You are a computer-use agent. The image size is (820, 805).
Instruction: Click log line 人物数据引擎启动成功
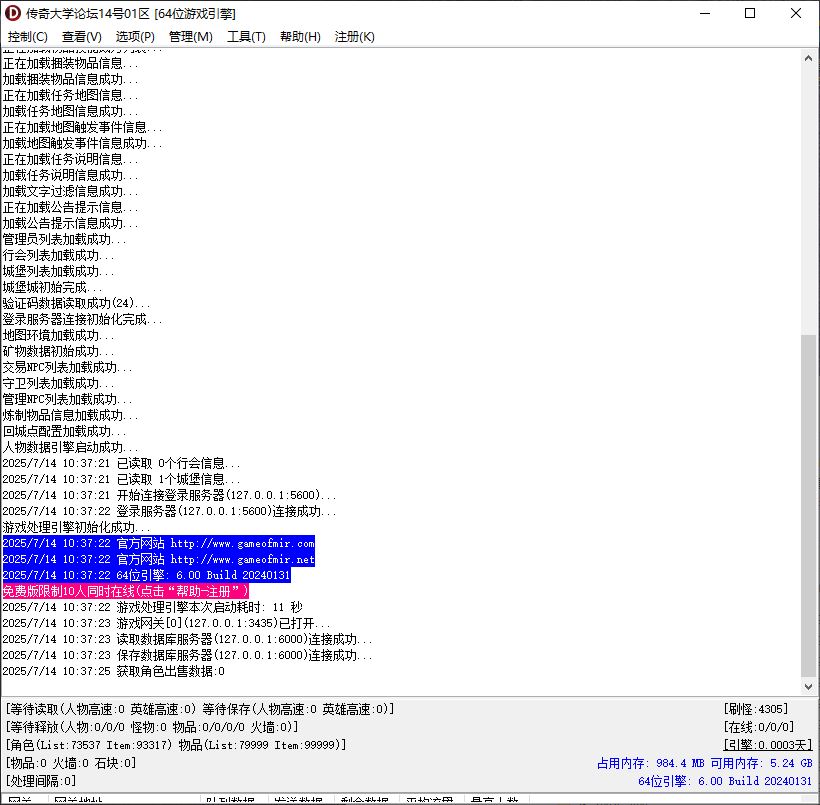[x=71, y=447]
